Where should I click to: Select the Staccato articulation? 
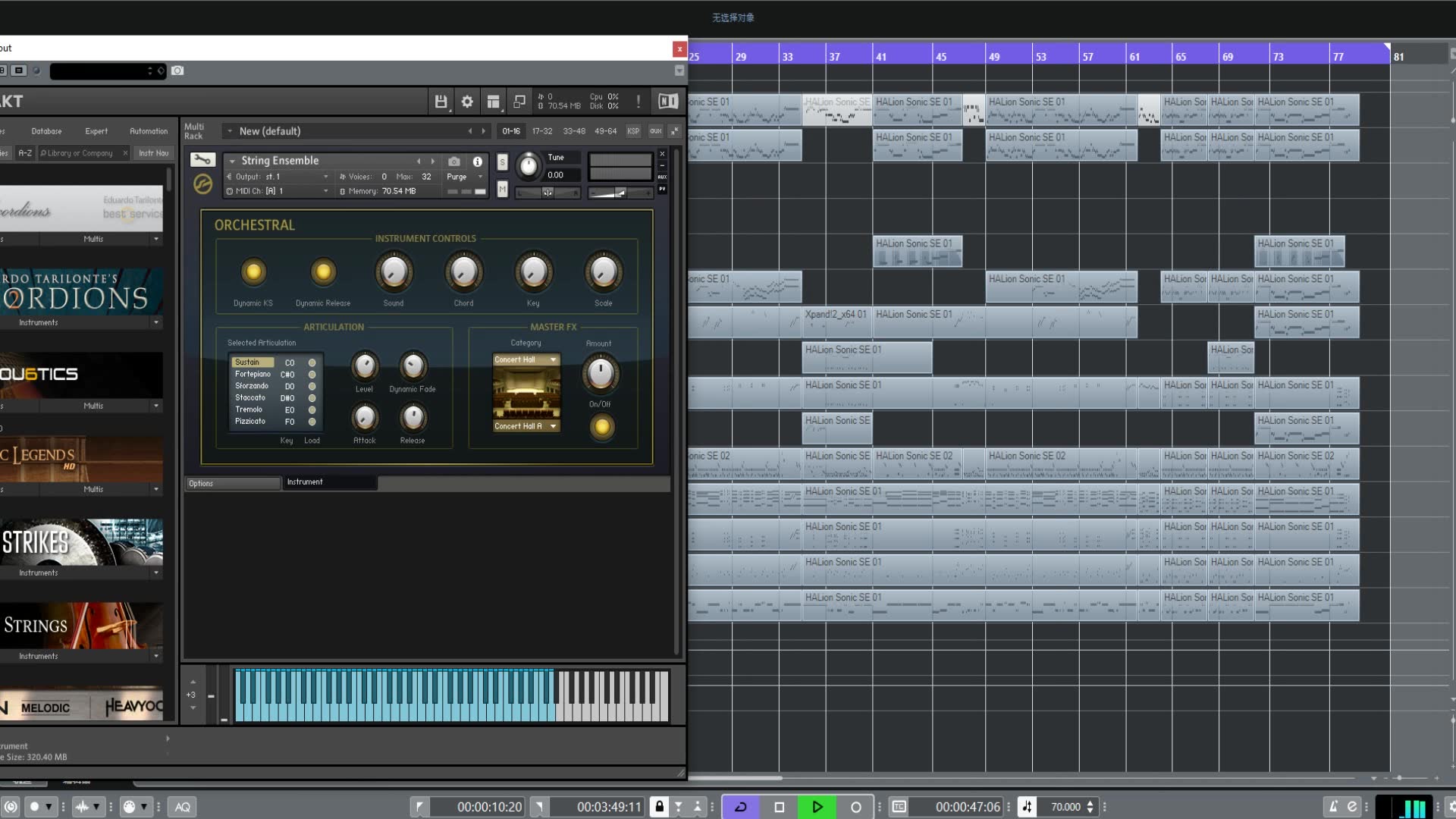point(250,397)
